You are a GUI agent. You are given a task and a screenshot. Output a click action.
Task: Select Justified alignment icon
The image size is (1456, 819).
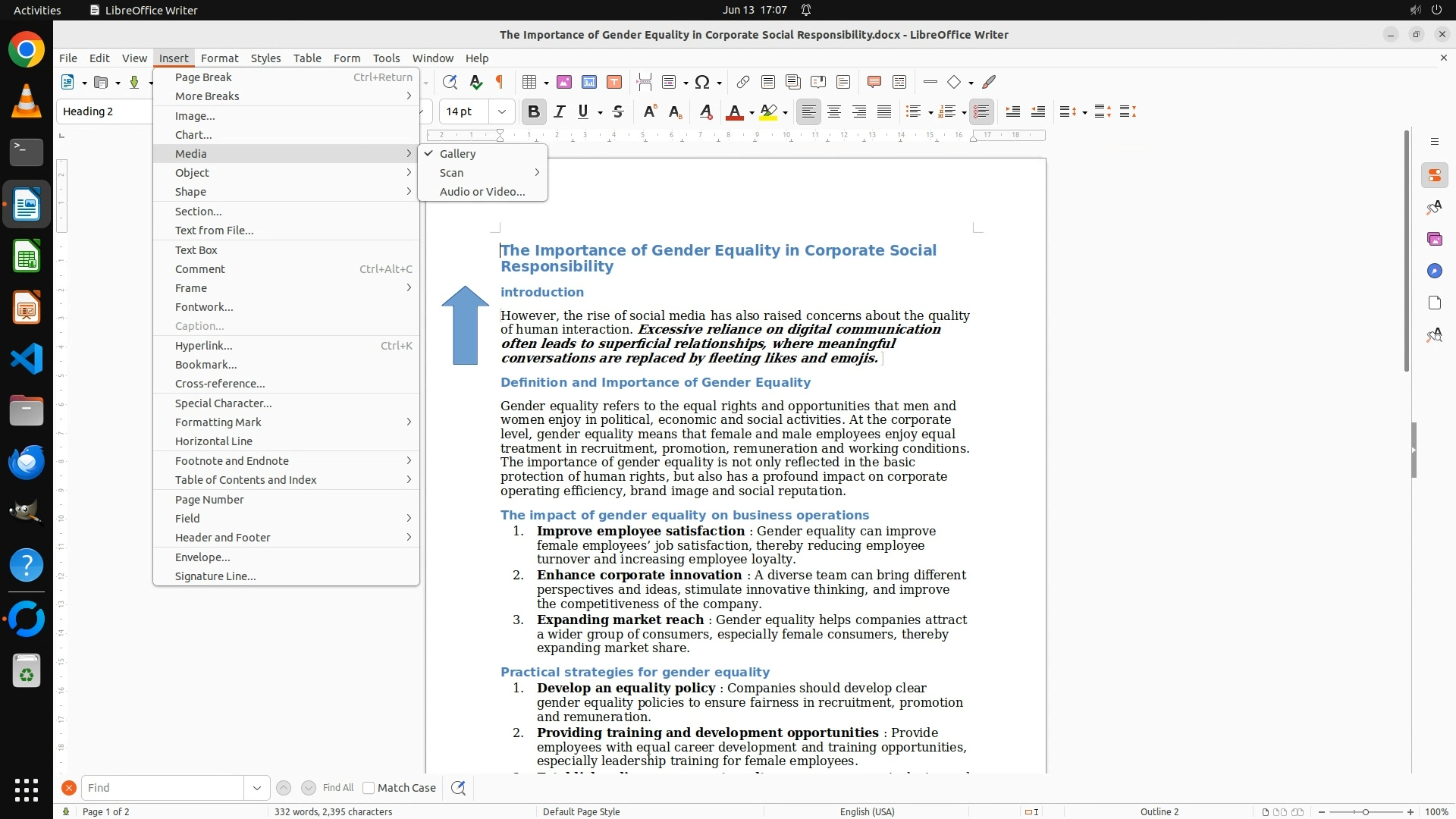(x=884, y=112)
